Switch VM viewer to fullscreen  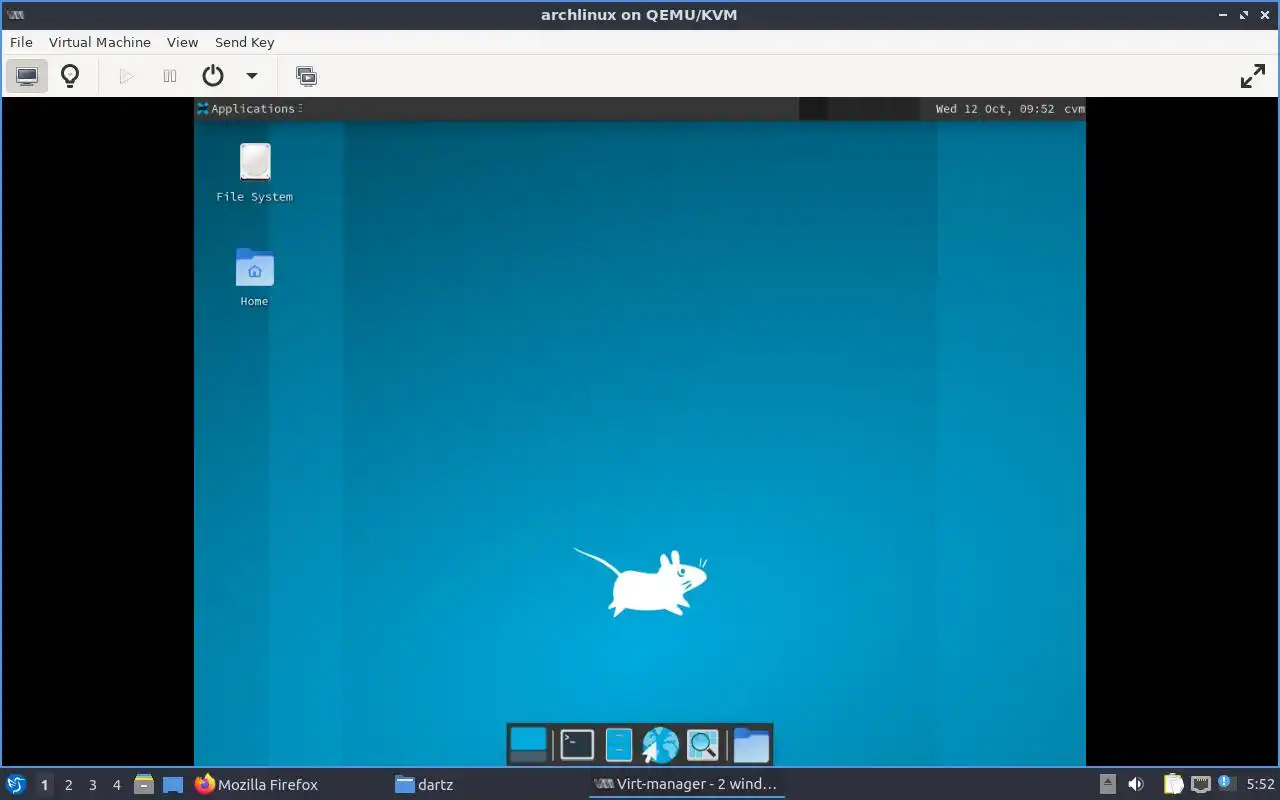click(1253, 76)
